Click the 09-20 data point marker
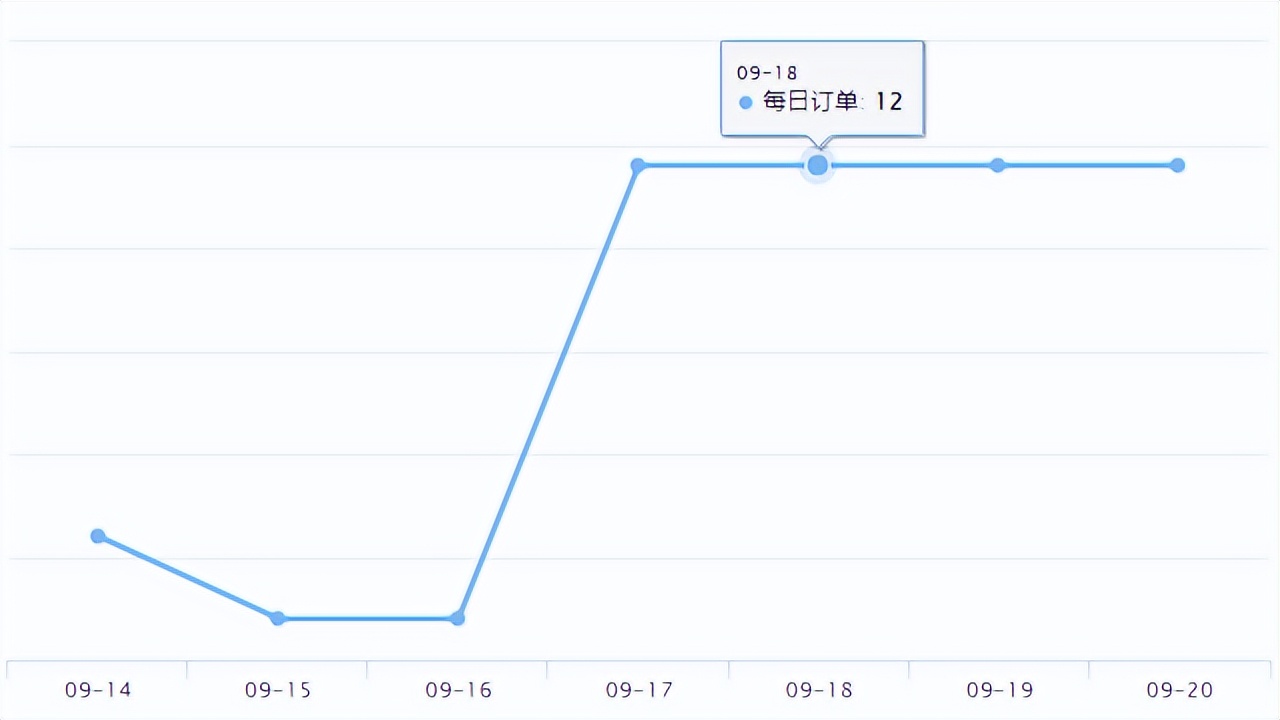Viewport: 1280px width, 720px height. click(x=1178, y=165)
